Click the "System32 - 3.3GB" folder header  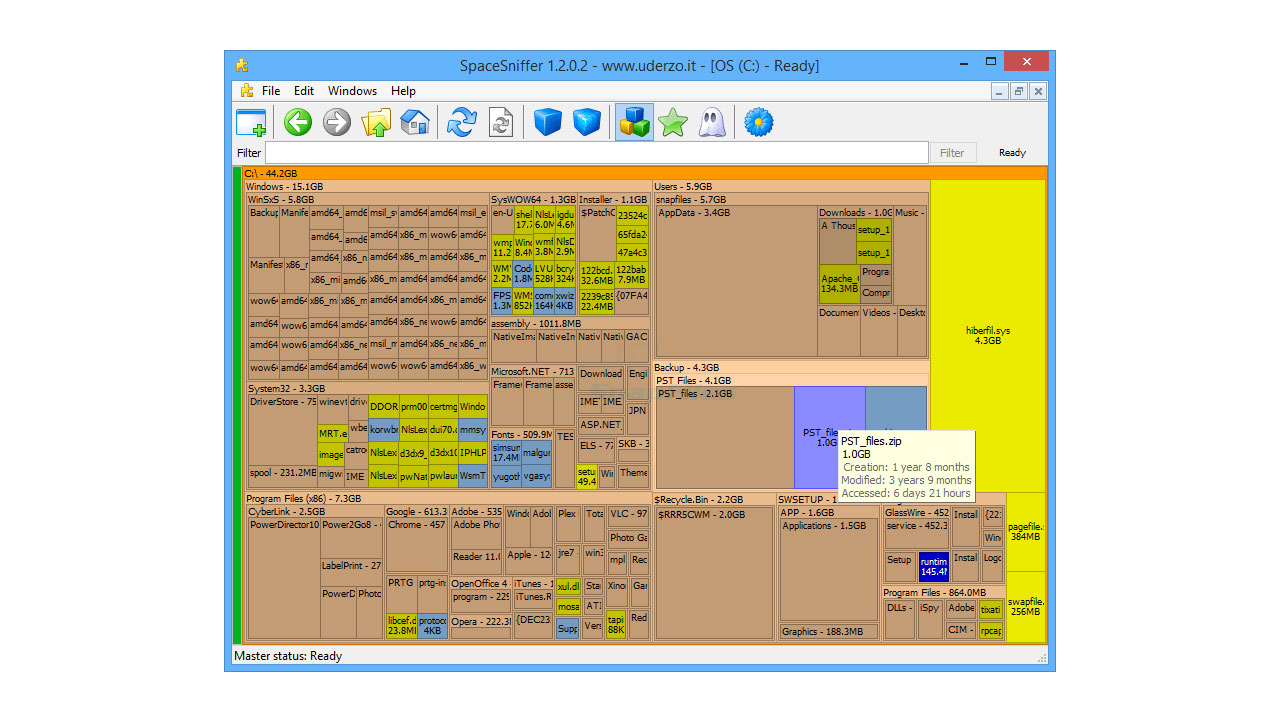tap(367, 388)
